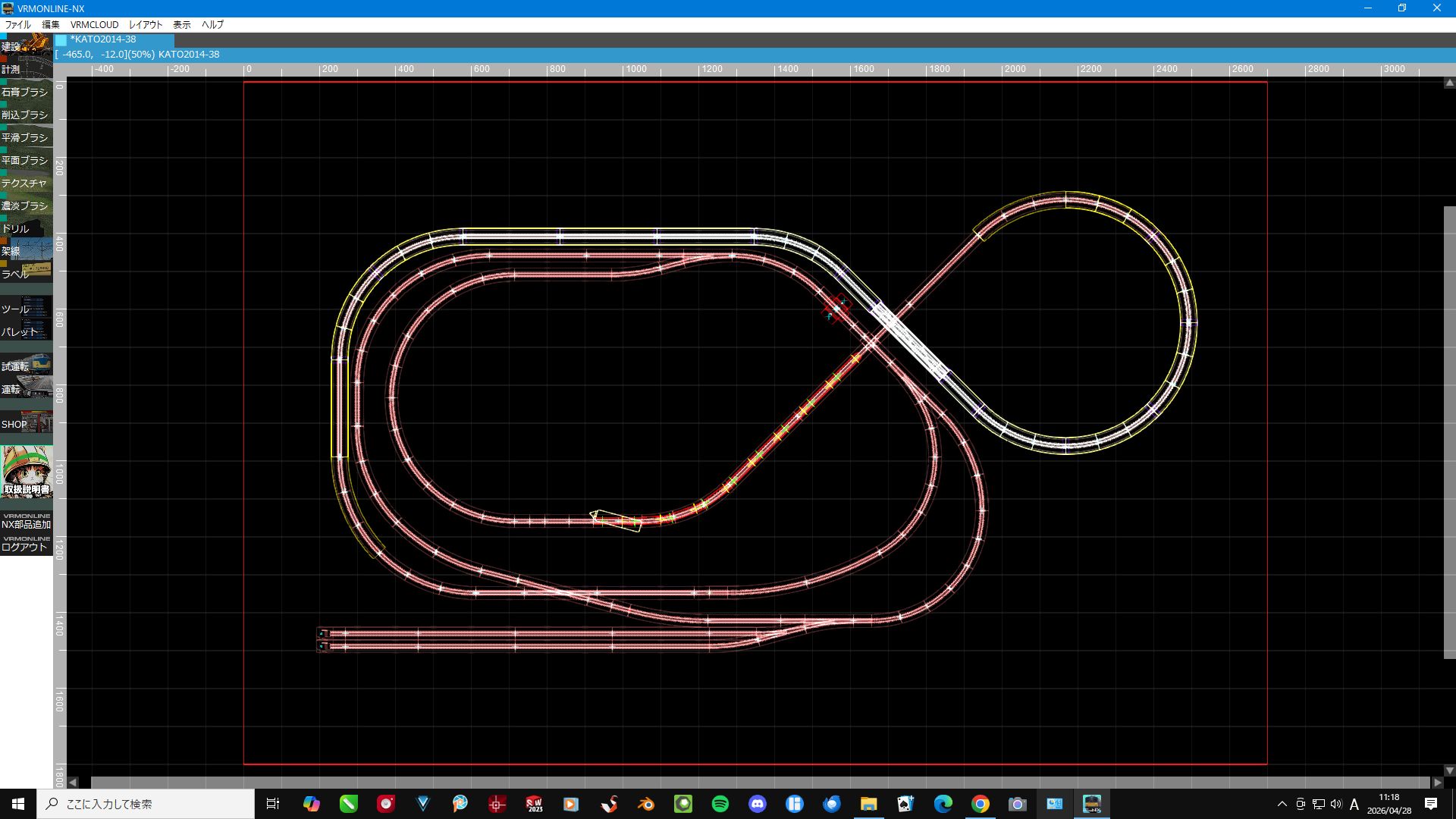Pick the ドリル drill tool
Viewport: 1456px width, 819px height.
pos(27,227)
